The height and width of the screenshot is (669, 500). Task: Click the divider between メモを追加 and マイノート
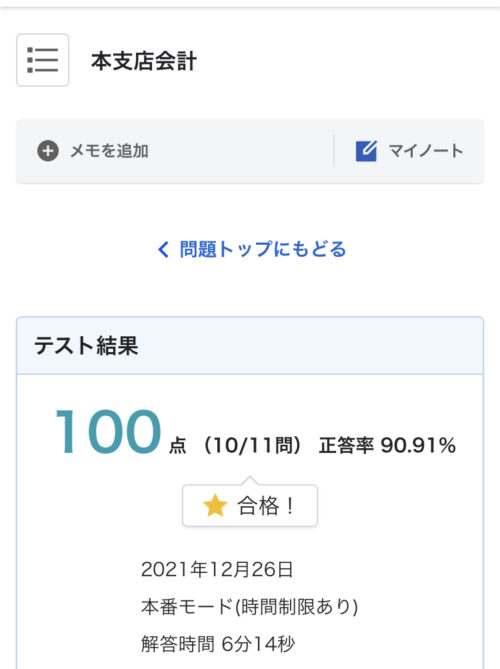coord(334,151)
